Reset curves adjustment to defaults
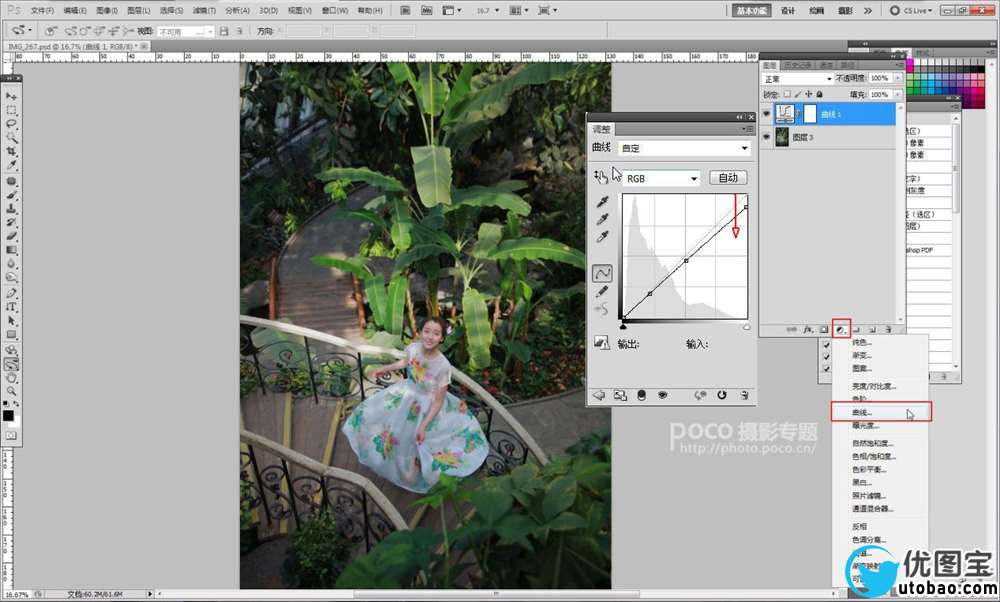Viewport: 1000px width, 602px height. click(720, 395)
